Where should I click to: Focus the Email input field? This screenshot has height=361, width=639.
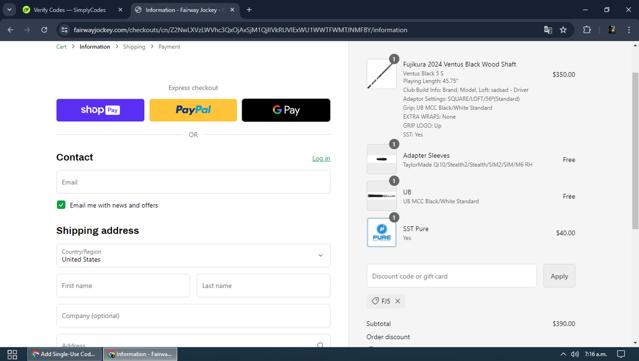[193, 182]
